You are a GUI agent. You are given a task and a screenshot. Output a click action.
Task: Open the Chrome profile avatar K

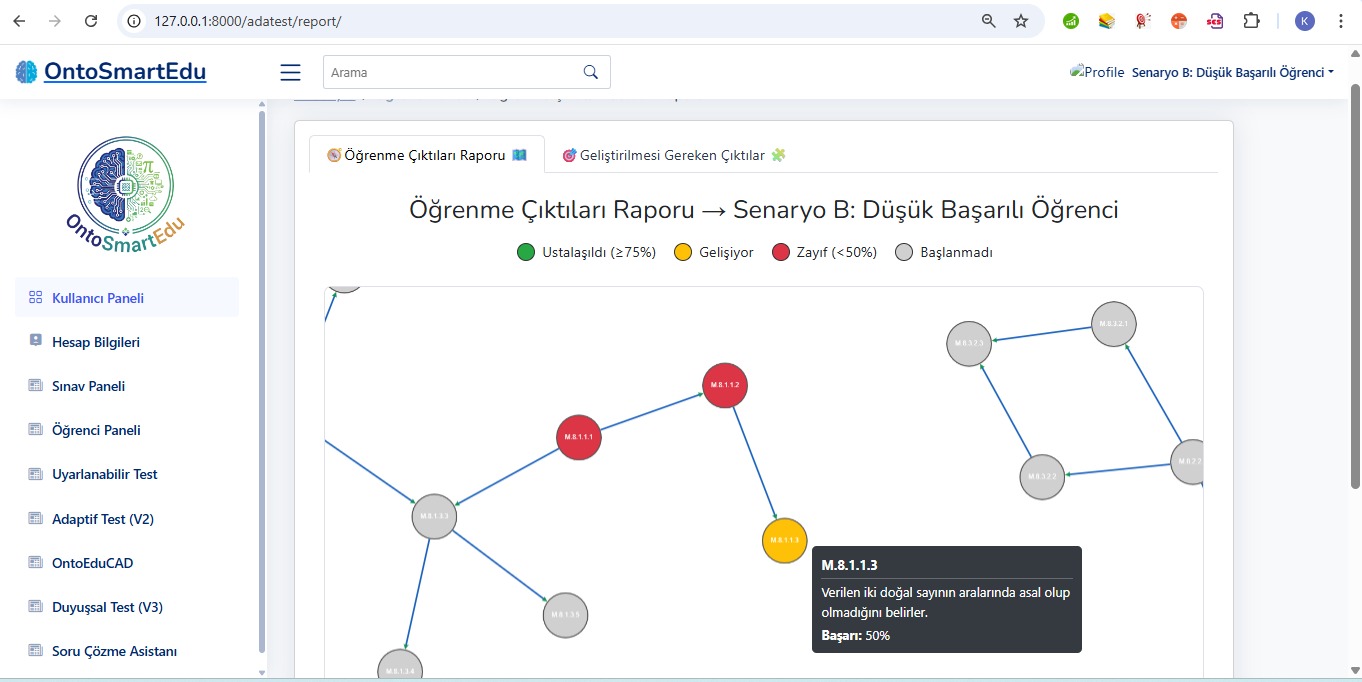pos(1305,21)
